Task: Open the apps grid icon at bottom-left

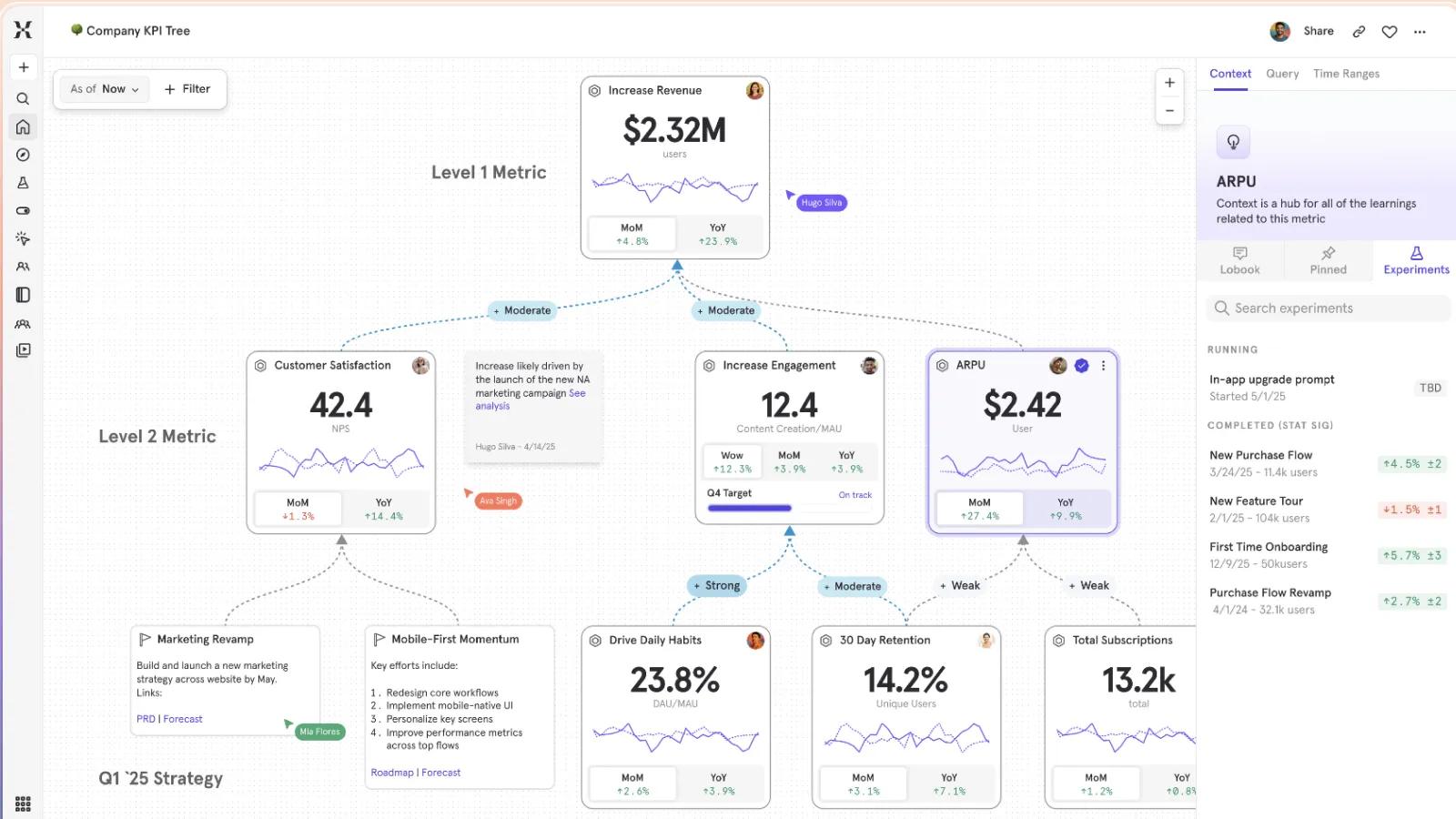Action: (24, 804)
